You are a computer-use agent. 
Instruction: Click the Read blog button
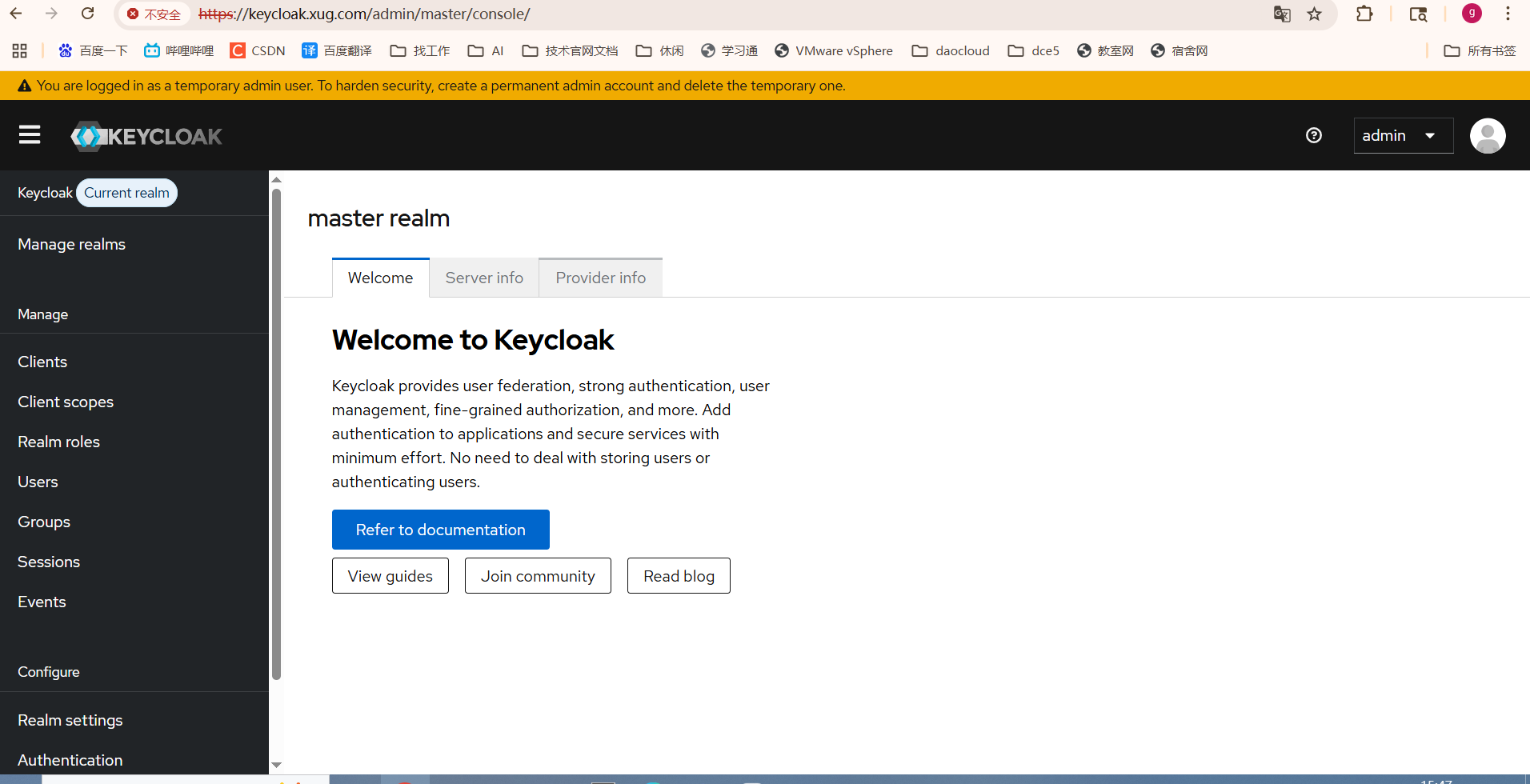(679, 576)
